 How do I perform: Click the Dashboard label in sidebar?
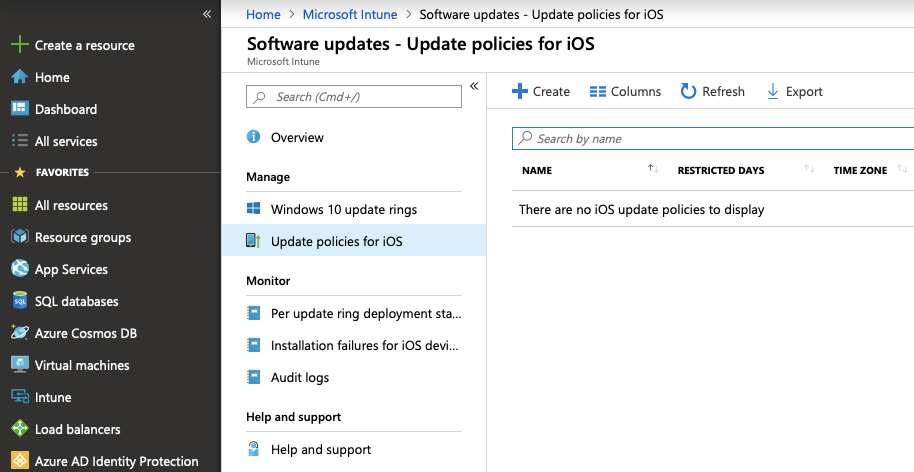tap(66, 109)
